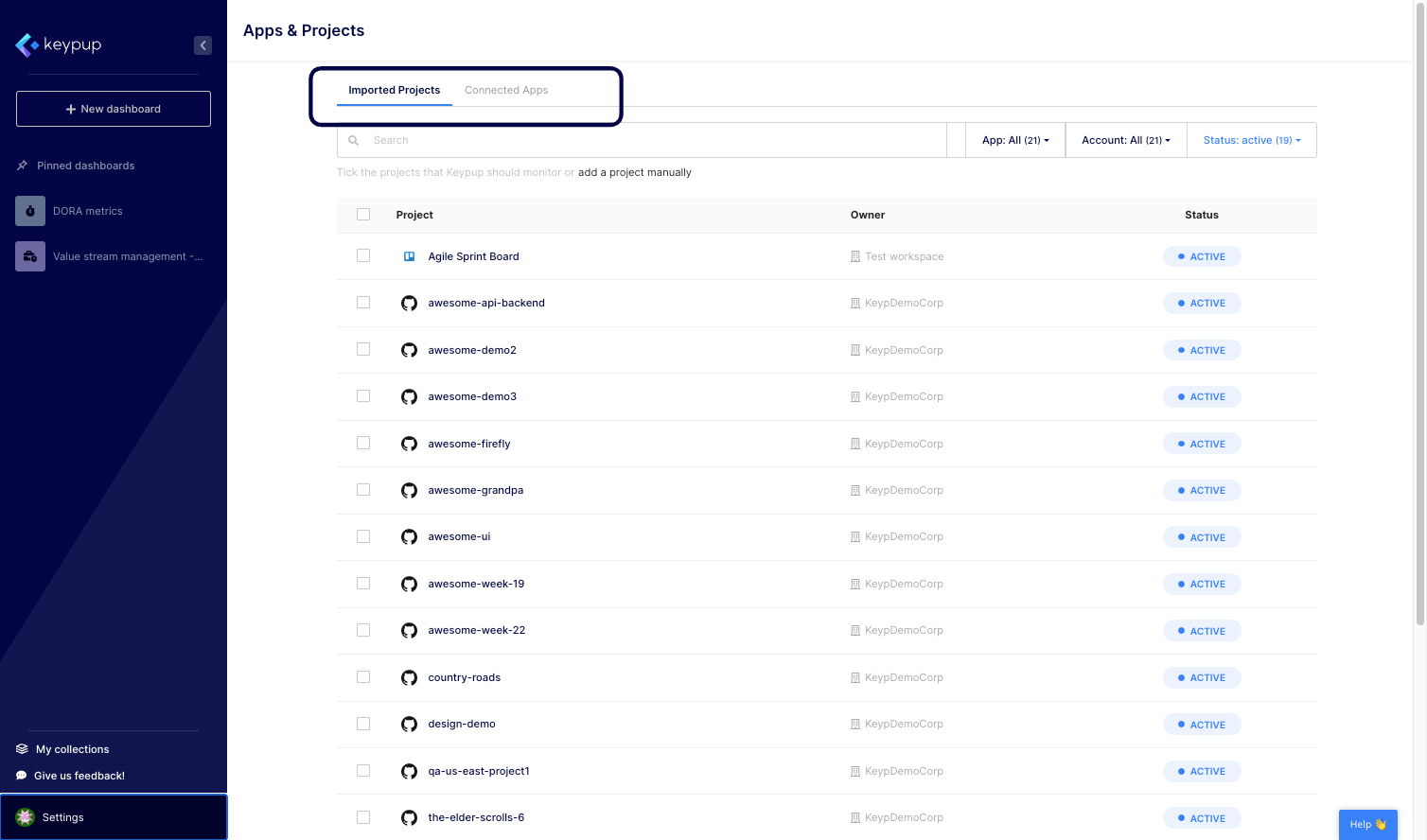Viewport: 1427px width, 840px height.
Task: Click the add a project manually link
Action: tap(635, 172)
